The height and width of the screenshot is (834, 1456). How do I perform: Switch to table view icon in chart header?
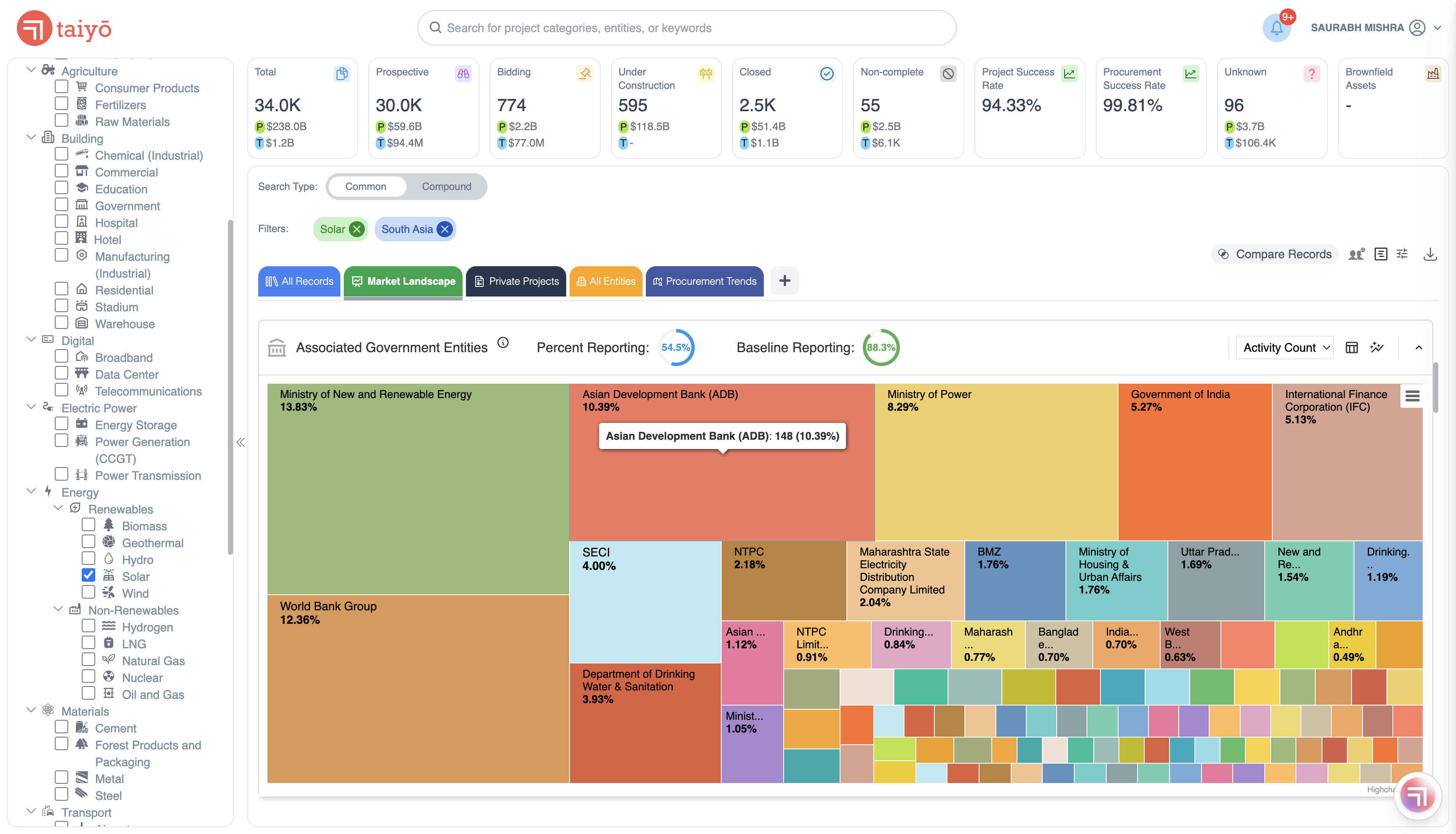click(x=1351, y=347)
